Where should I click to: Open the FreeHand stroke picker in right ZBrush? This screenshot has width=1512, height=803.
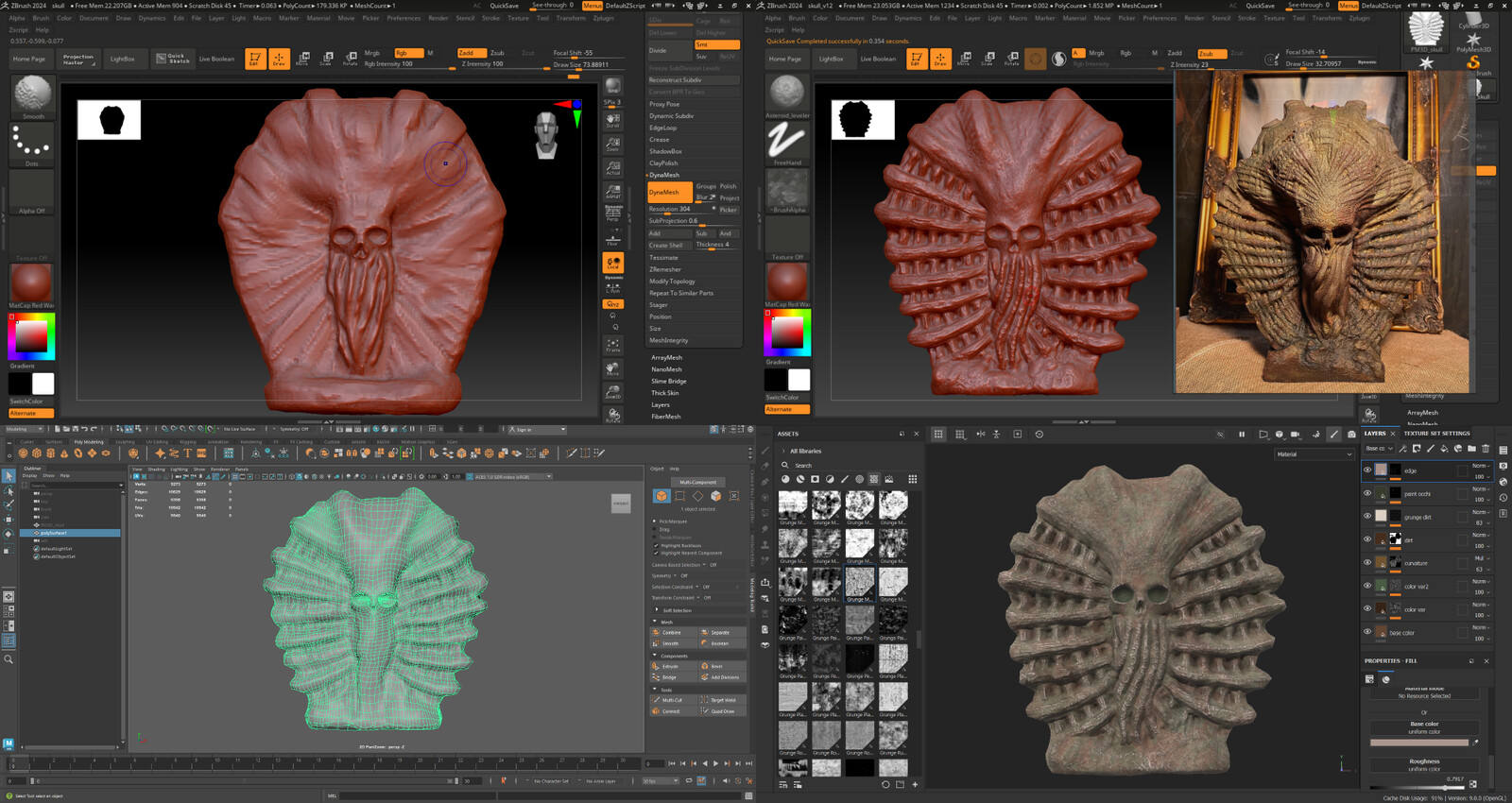tap(787, 142)
